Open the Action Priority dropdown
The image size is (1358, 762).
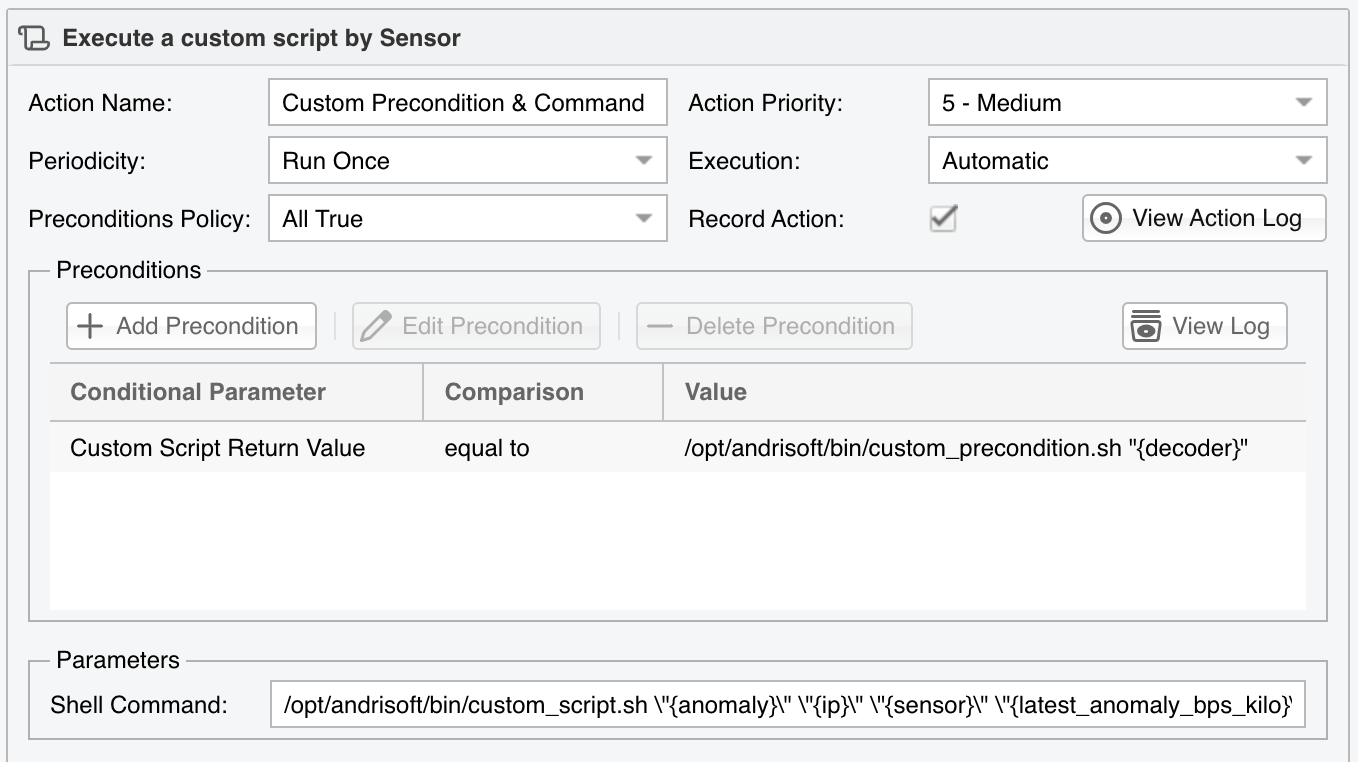[1128, 103]
